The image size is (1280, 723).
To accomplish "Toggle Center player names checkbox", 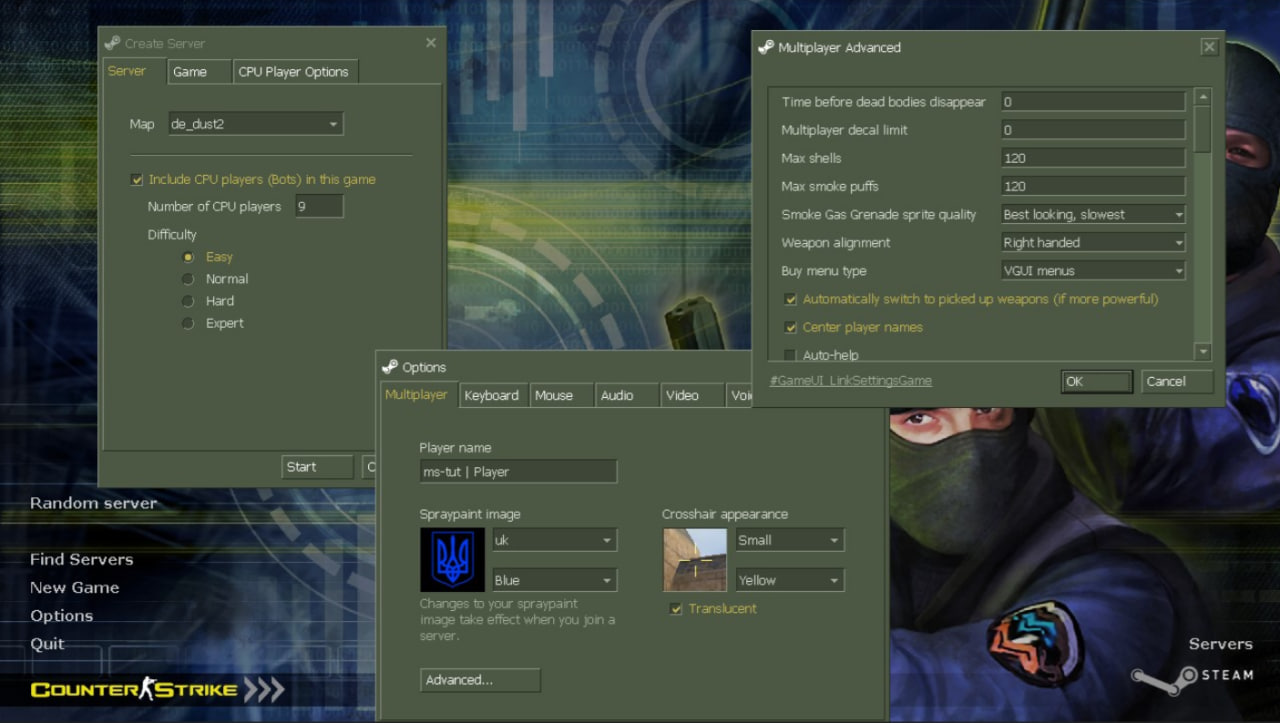I will (790, 327).
